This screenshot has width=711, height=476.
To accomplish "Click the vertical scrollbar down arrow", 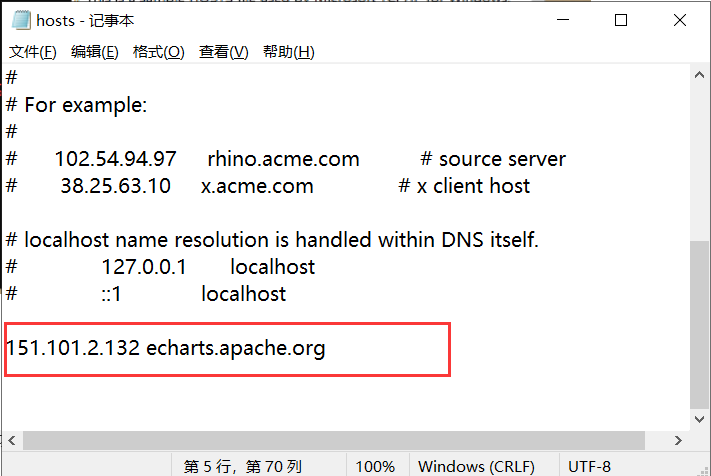I will click(x=699, y=419).
